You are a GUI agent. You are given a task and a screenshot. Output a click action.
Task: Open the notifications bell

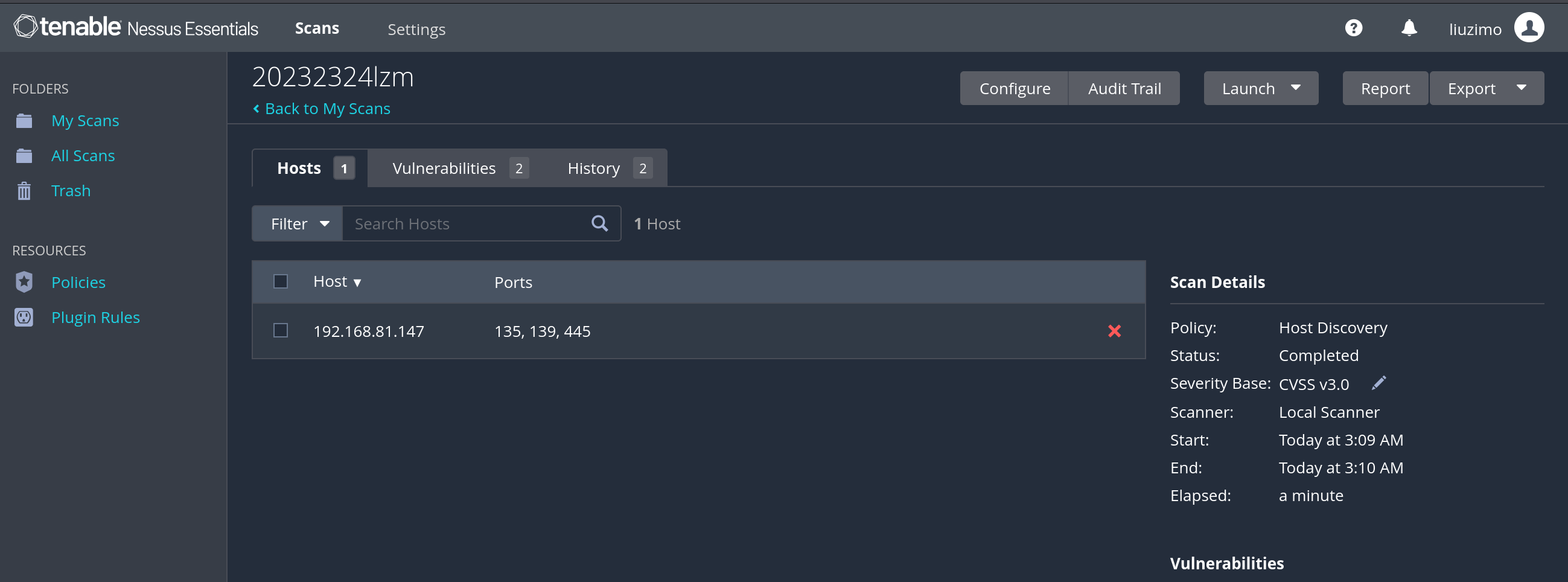(1409, 28)
